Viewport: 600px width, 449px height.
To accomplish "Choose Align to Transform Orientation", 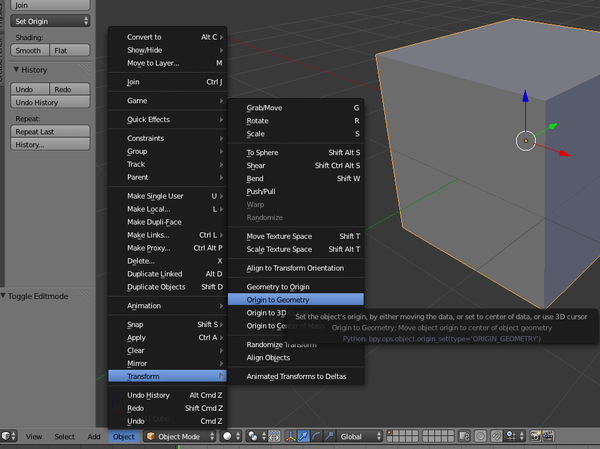I will (296, 268).
